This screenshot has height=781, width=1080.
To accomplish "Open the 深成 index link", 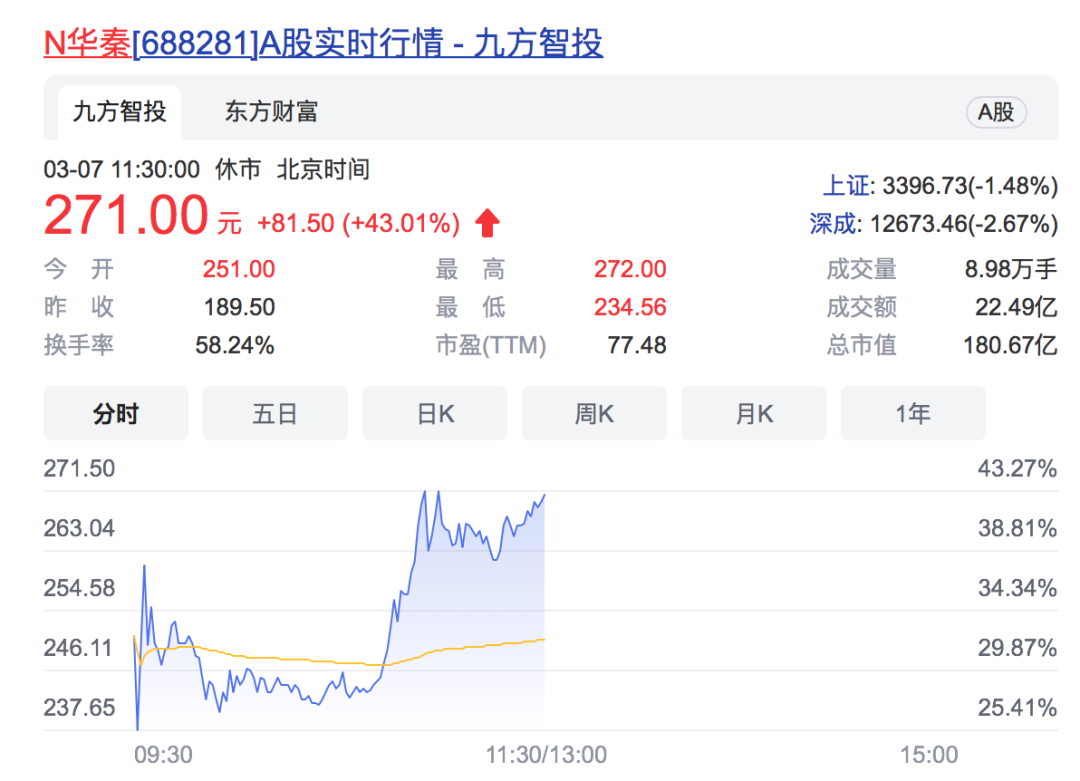I will (832, 223).
